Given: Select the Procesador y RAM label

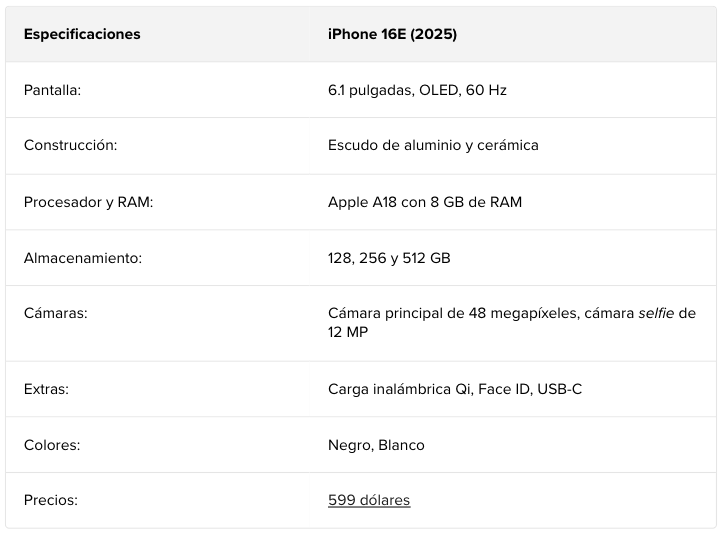Looking at the screenshot, I should (88, 202).
